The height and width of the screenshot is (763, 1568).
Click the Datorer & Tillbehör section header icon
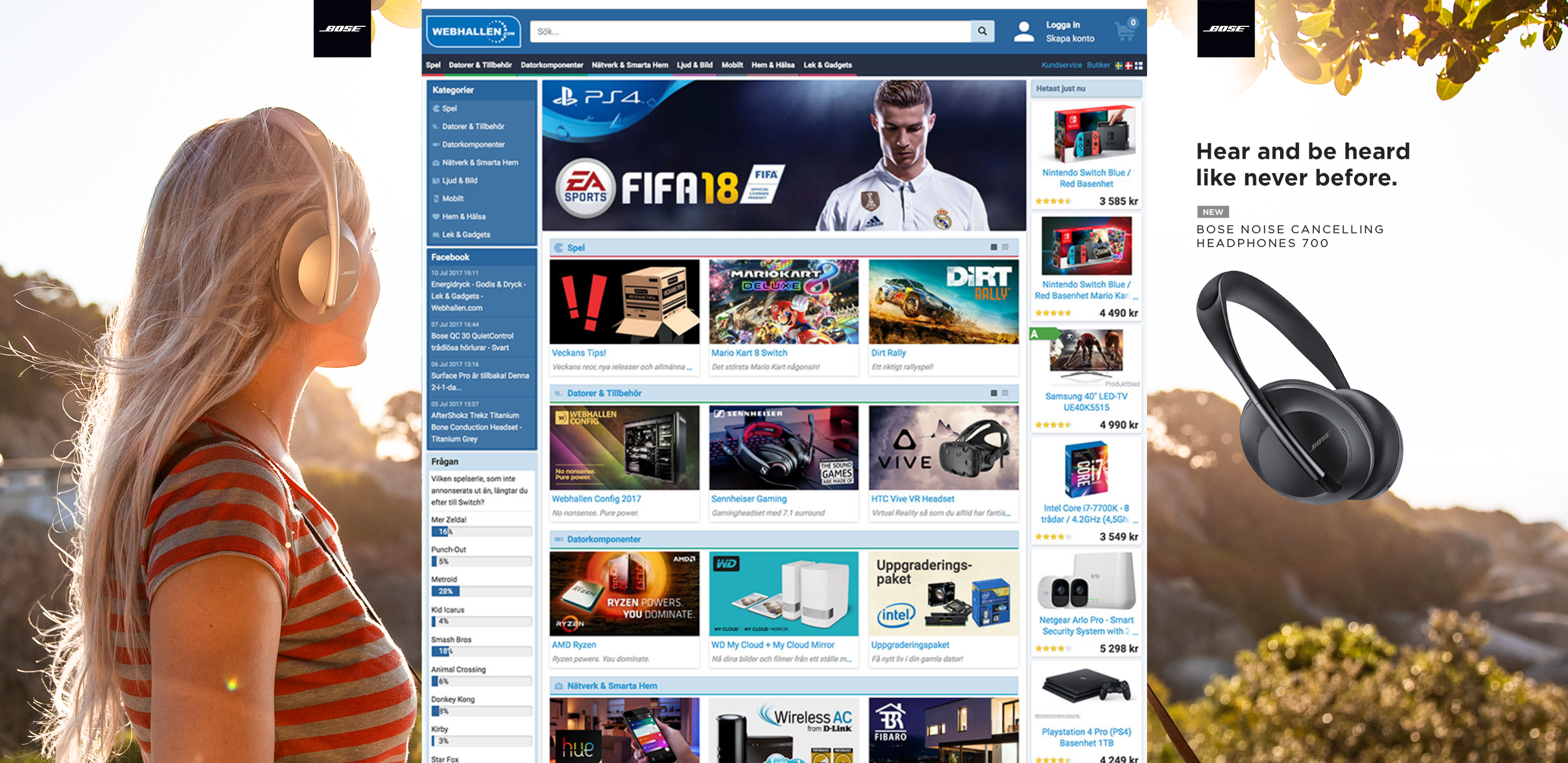558,393
